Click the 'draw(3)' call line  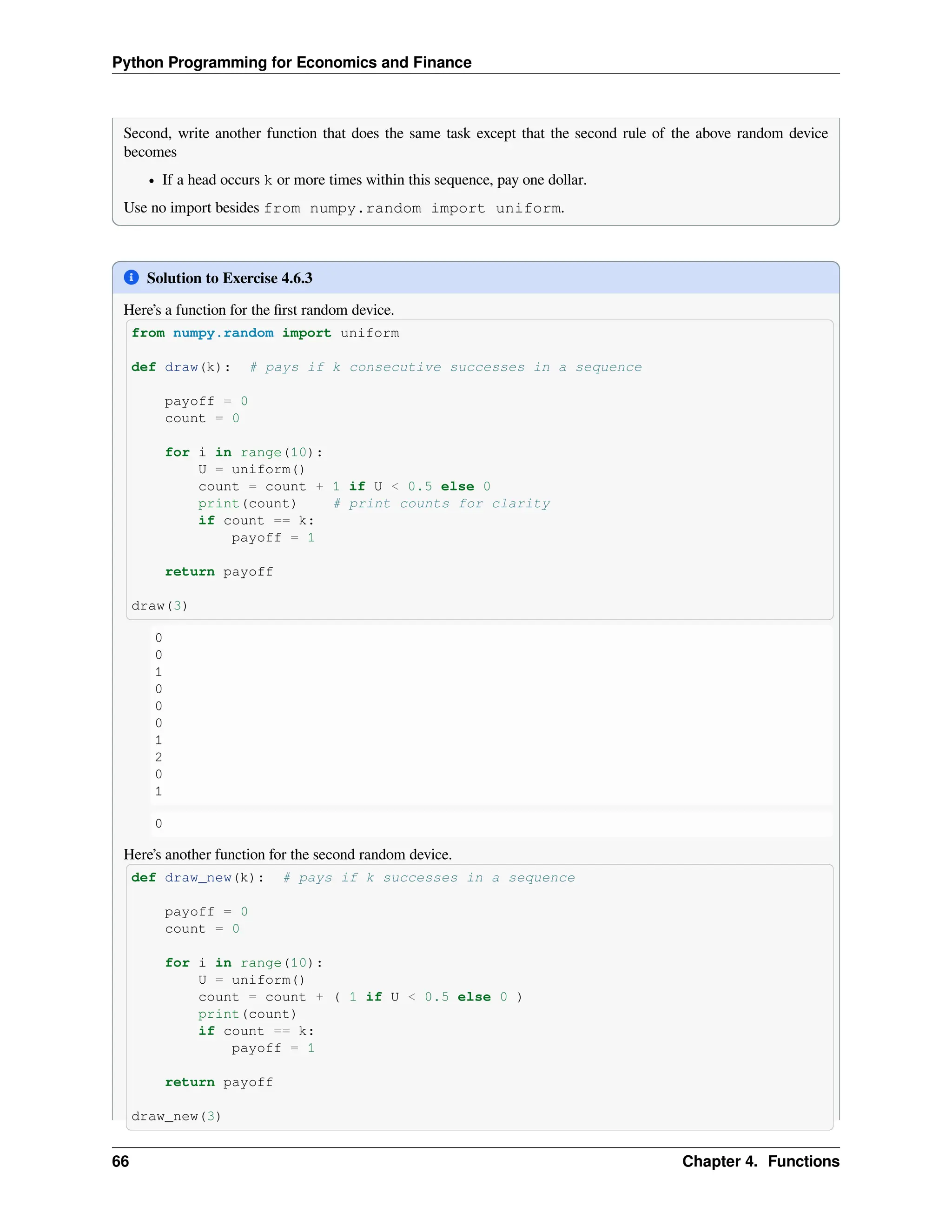(x=159, y=606)
